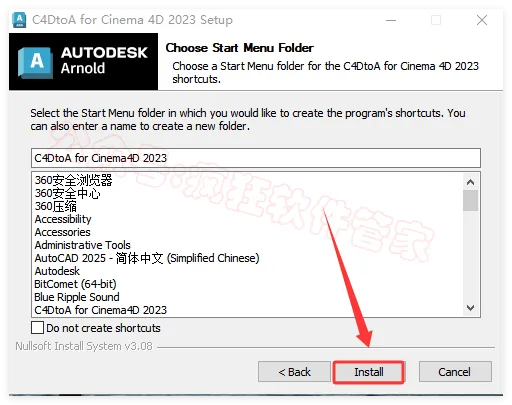The image size is (512, 405).
Task: Click the Start Menu folder name field
Action: 256,158
